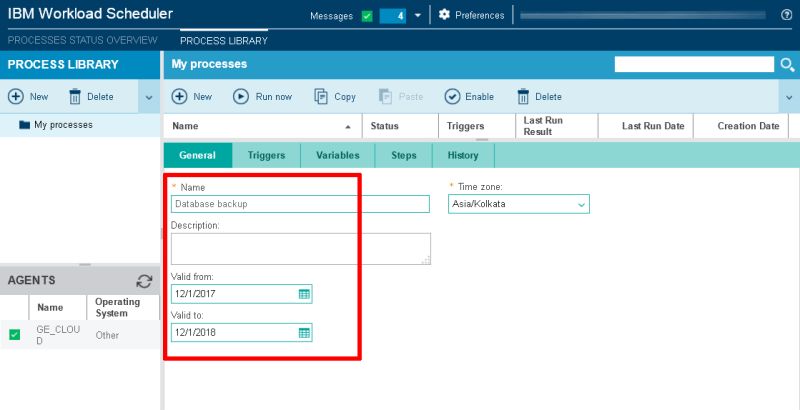This screenshot has width=800, height=410.
Task: Click the search magnifier icon
Action: (x=787, y=64)
